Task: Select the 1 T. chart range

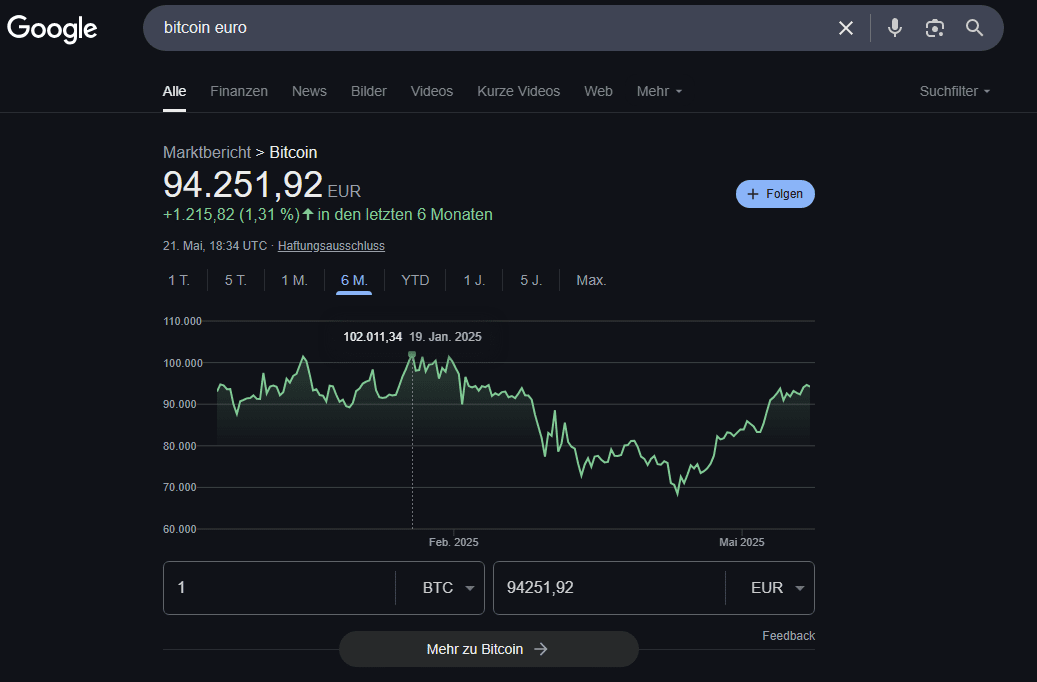Action: (179, 280)
